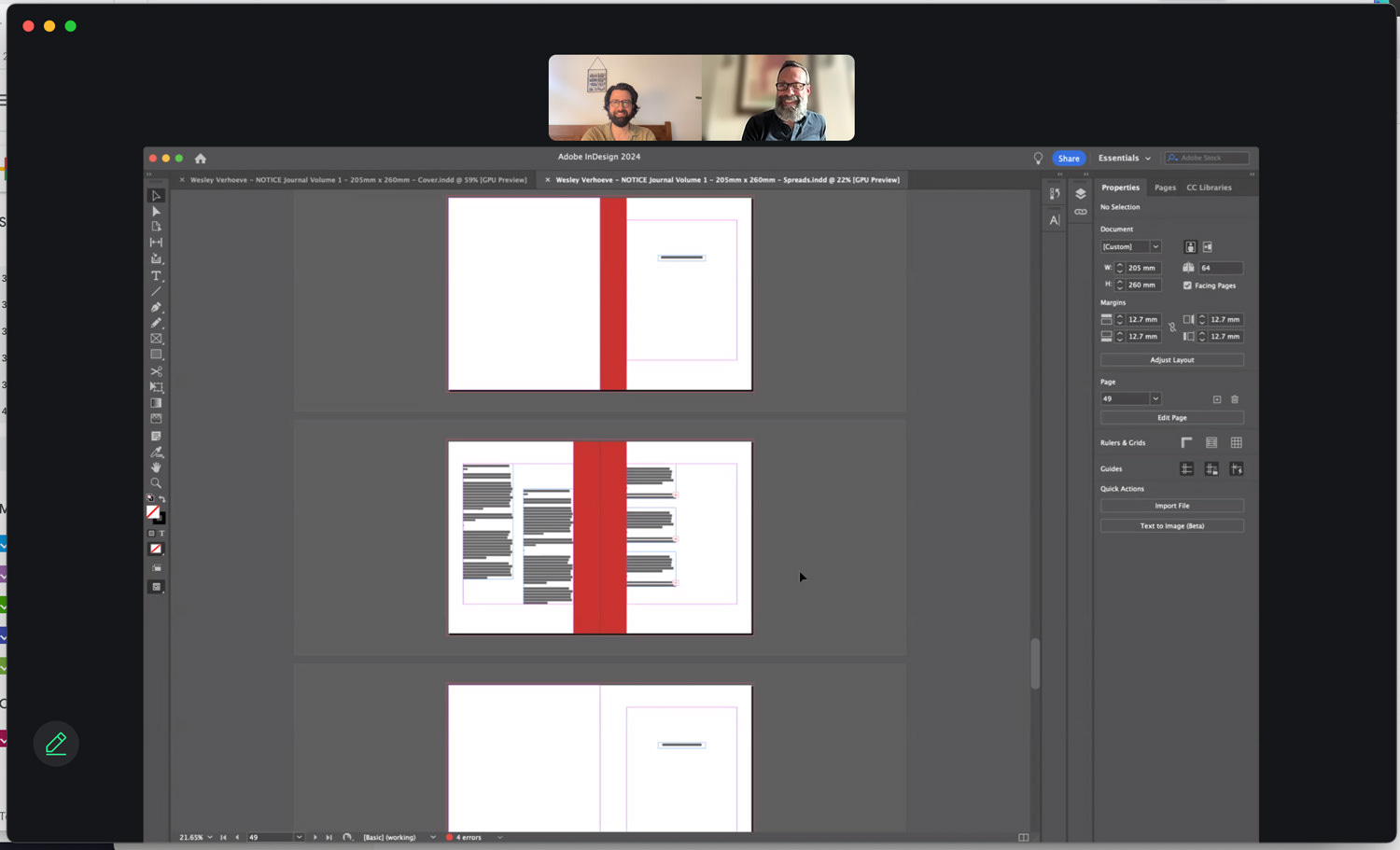Open the [Basic] (working) preflight profile dropdown
Screen dimensions: 1400x850
point(433,838)
